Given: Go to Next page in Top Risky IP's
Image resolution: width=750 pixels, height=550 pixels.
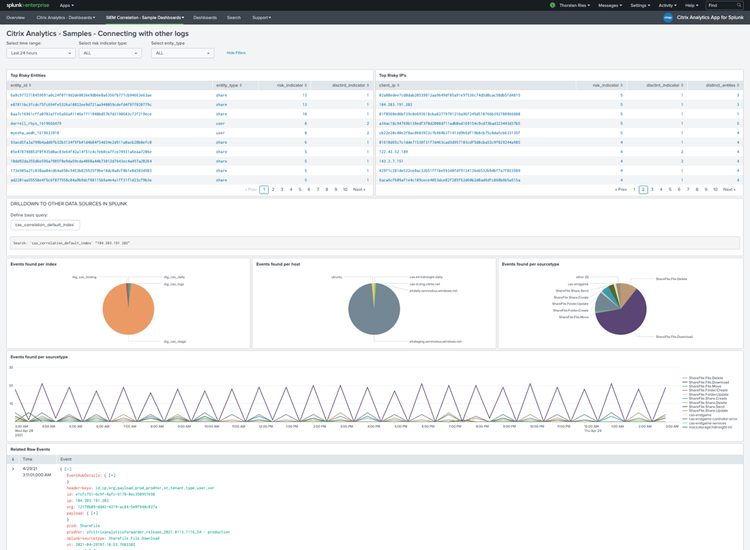Looking at the screenshot, I should pos(729,189).
